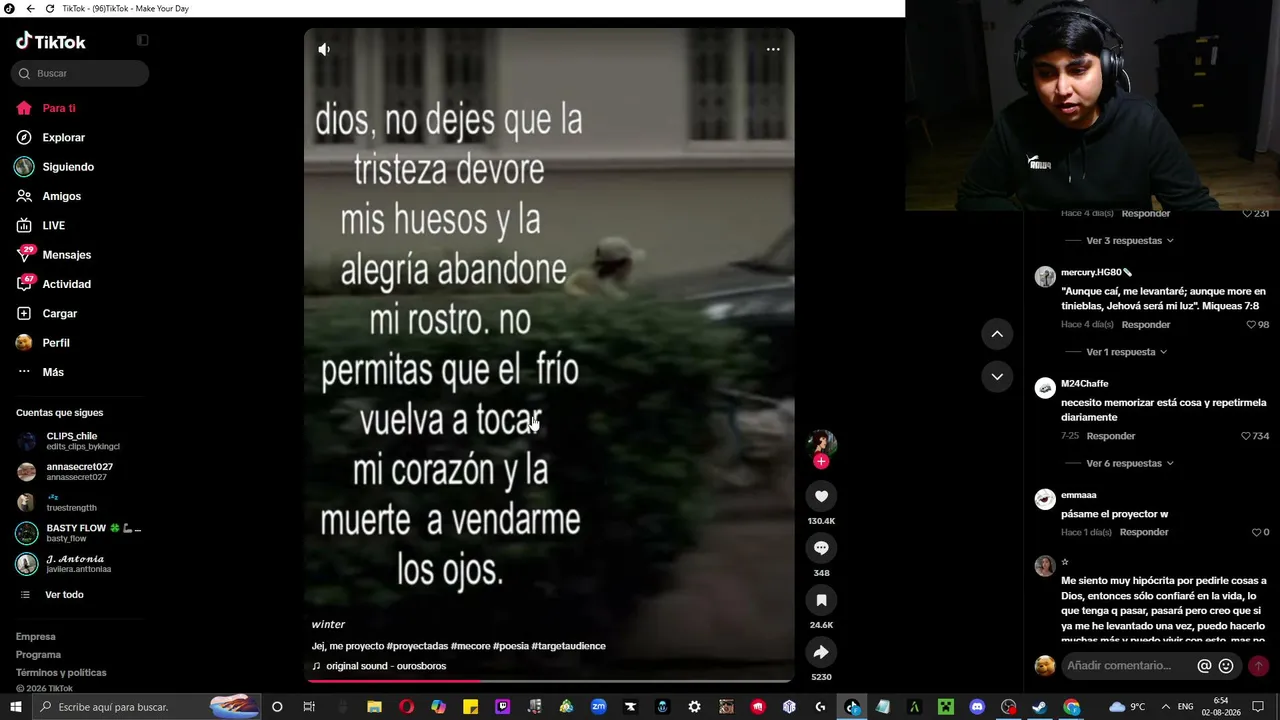
Task: Like the video with the heart icon
Action: coord(821,496)
